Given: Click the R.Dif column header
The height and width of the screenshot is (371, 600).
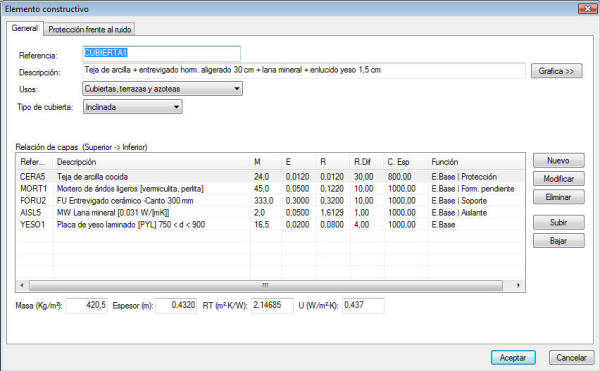Looking at the screenshot, I should click(367, 162).
